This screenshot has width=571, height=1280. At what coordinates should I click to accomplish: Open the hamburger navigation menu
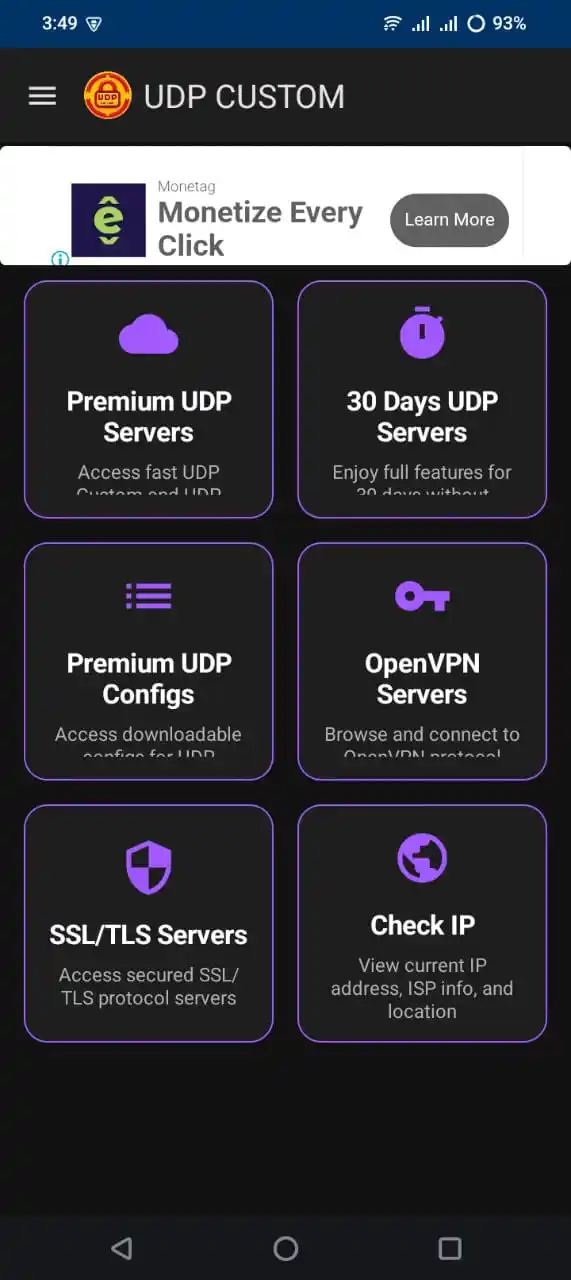click(x=42, y=96)
